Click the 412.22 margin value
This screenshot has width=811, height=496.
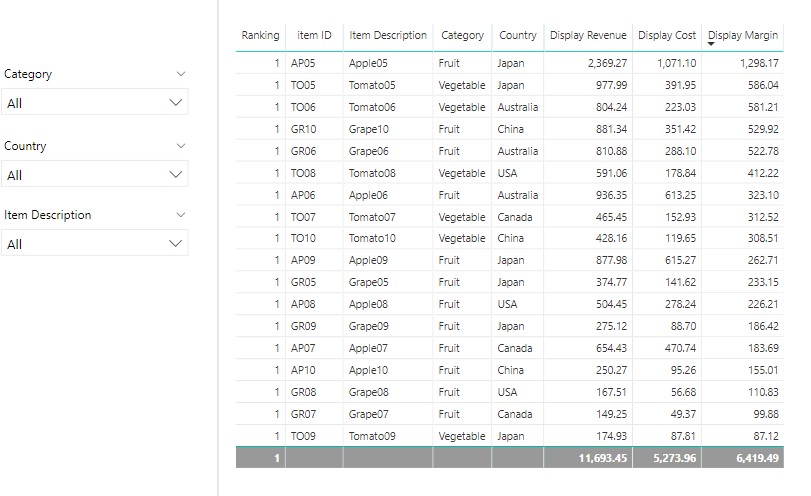click(x=763, y=173)
